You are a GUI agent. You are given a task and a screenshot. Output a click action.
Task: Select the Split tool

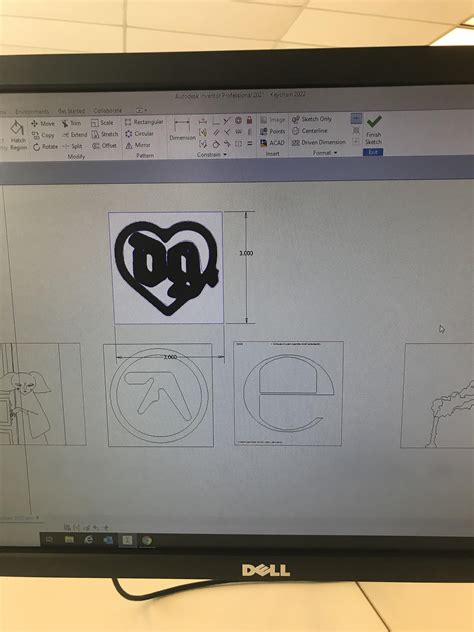72,146
